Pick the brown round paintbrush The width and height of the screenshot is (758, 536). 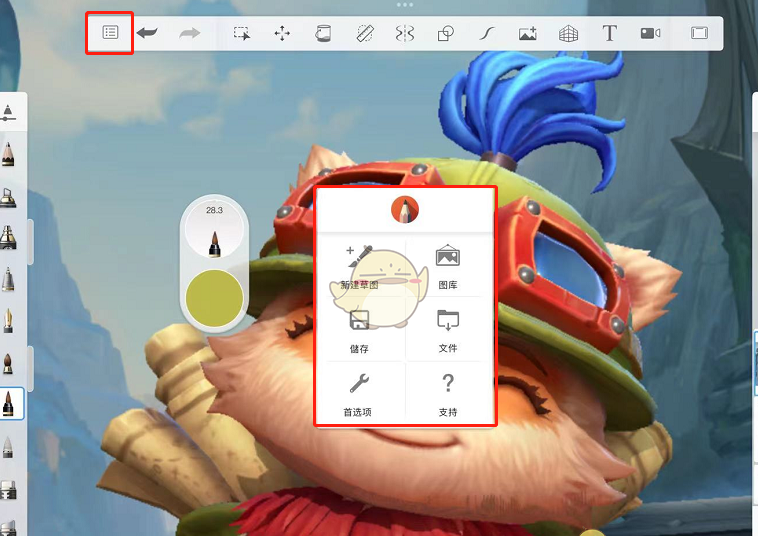coord(8,362)
